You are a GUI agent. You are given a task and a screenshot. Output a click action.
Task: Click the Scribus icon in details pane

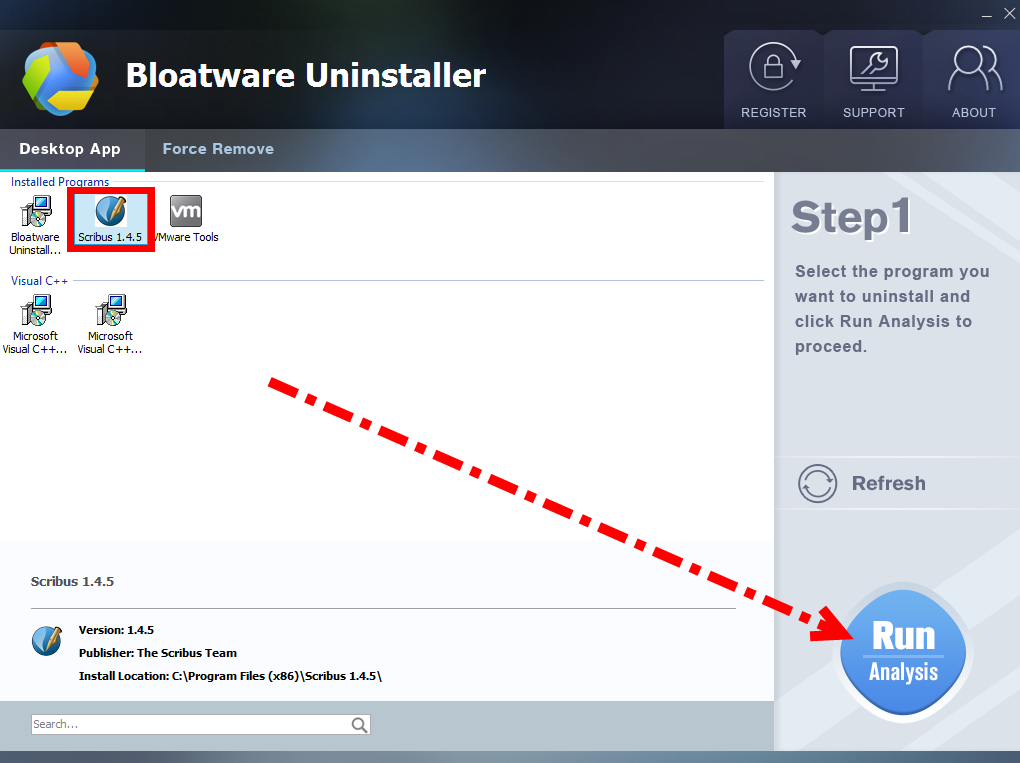[x=47, y=641]
